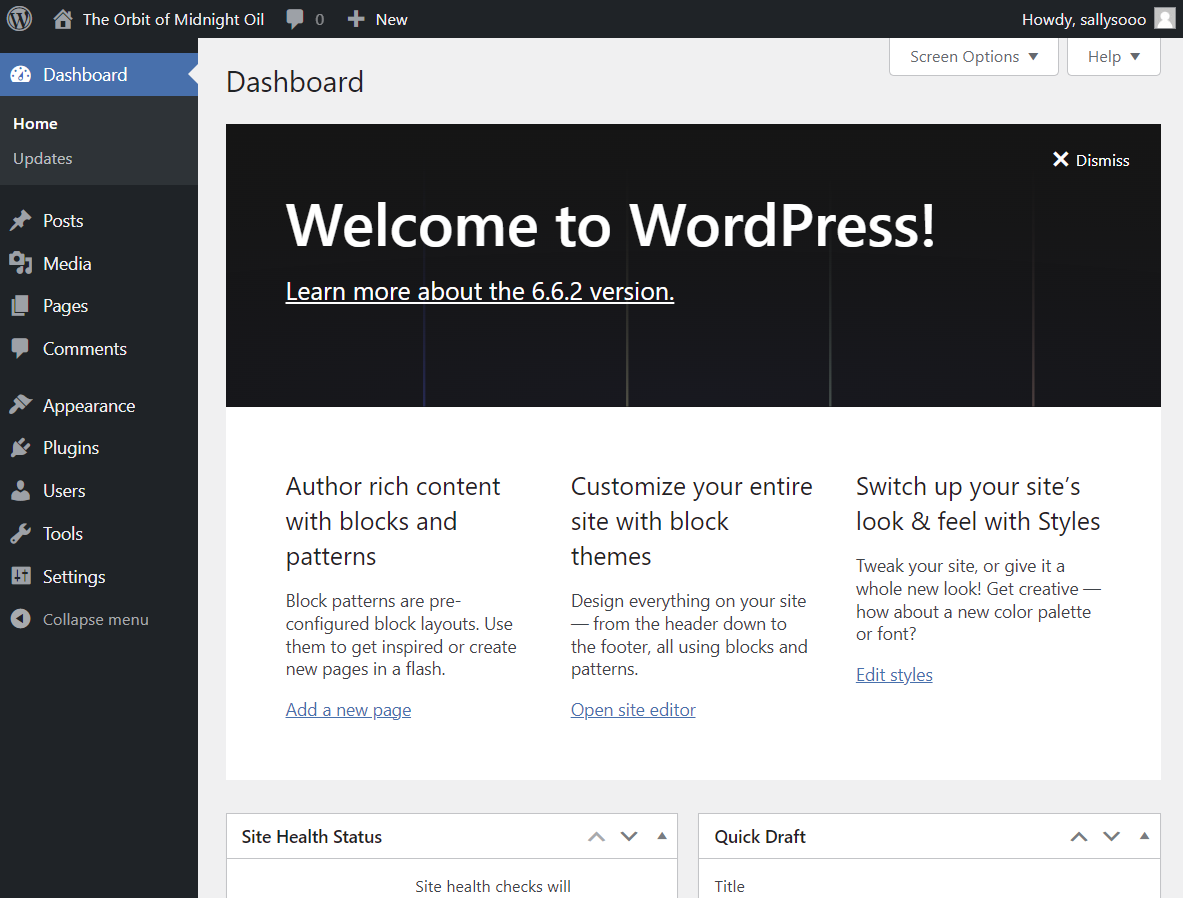Click Site Health Status widget title
This screenshot has width=1183, height=898.
(312, 836)
